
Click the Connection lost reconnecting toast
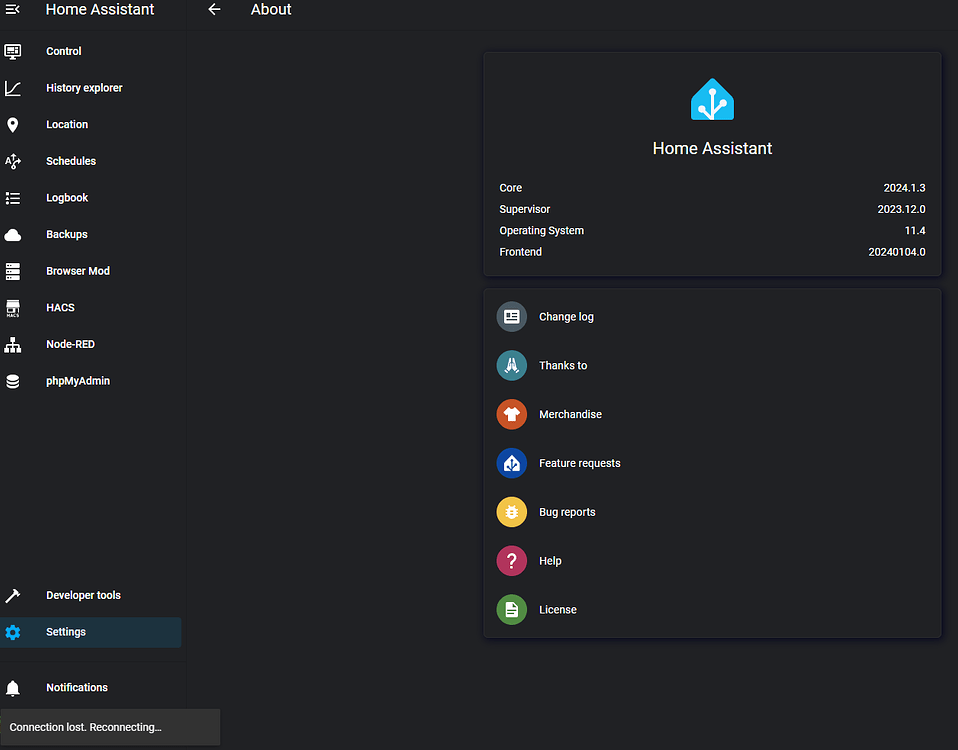110,727
